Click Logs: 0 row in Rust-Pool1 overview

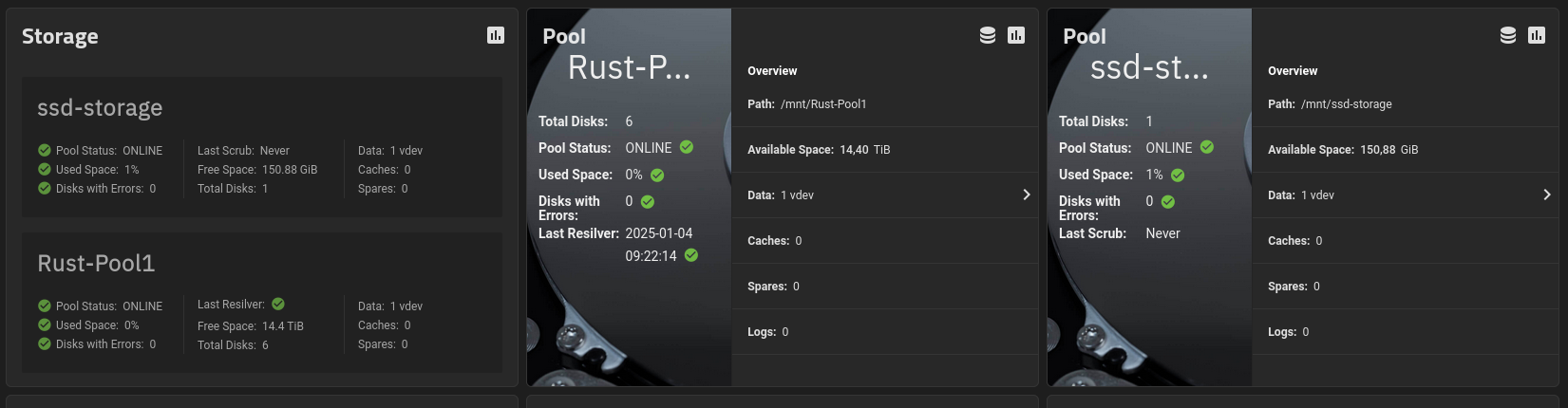pos(885,331)
